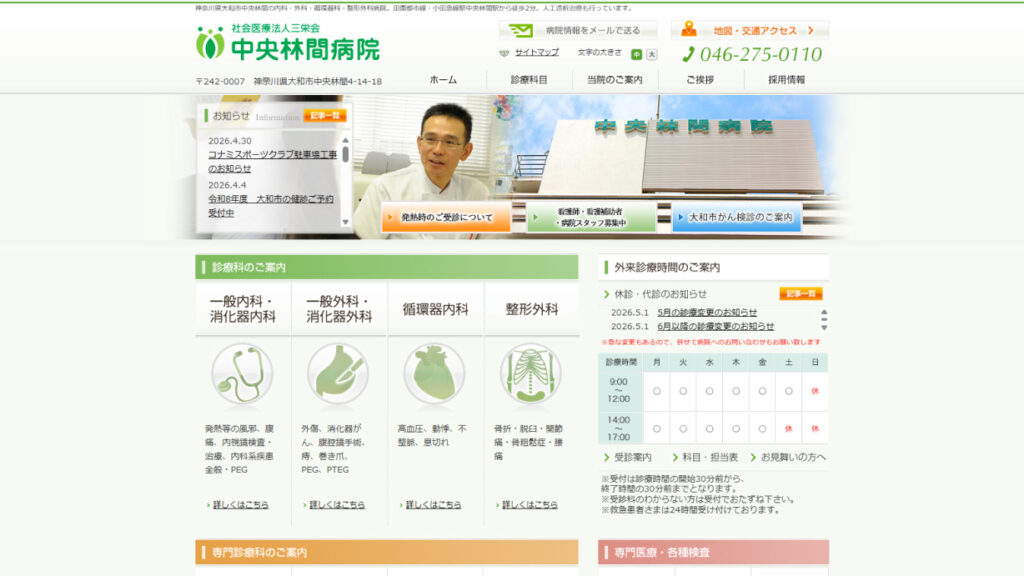The width and height of the screenshot is (1024, 576).
Task: Open 5月の診療変更のお知らせ link
Action: pos(707,313)
